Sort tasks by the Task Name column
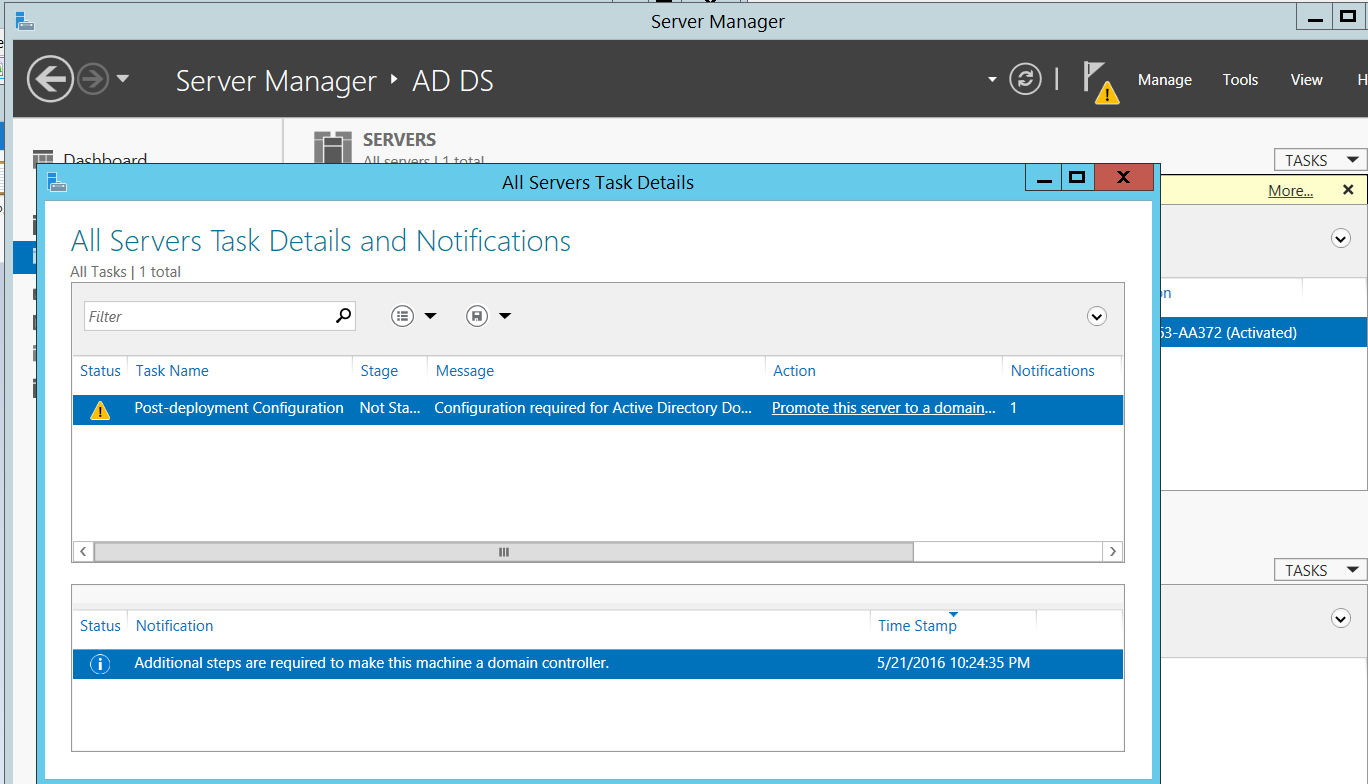 click(x=172, y=370)
